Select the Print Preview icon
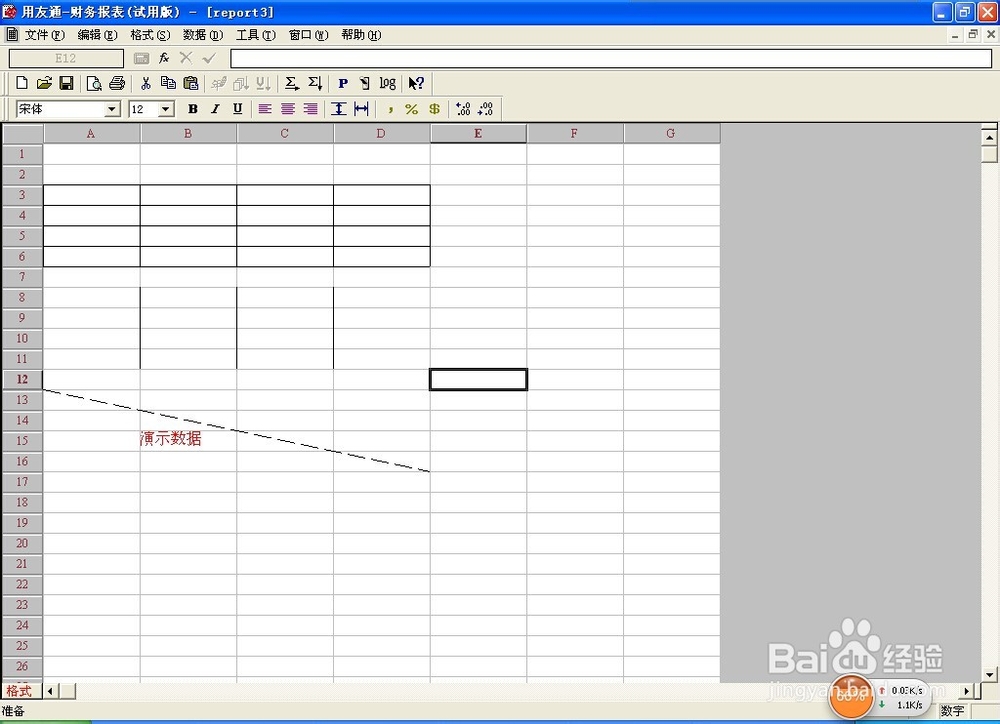 tap(94, 83)
